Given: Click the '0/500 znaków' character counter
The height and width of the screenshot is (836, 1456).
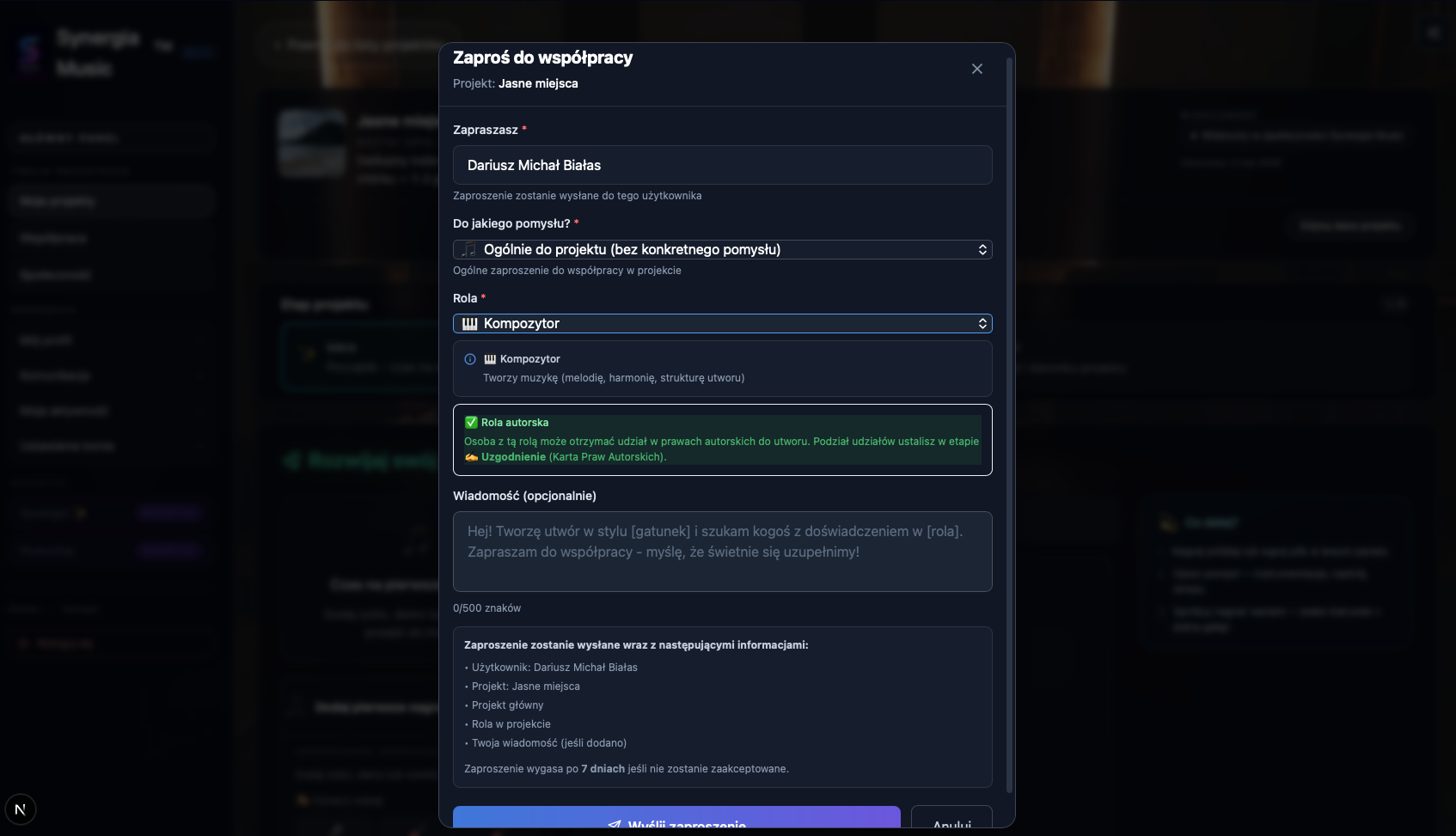Looking at the screenshot, I should pos(486,608).
